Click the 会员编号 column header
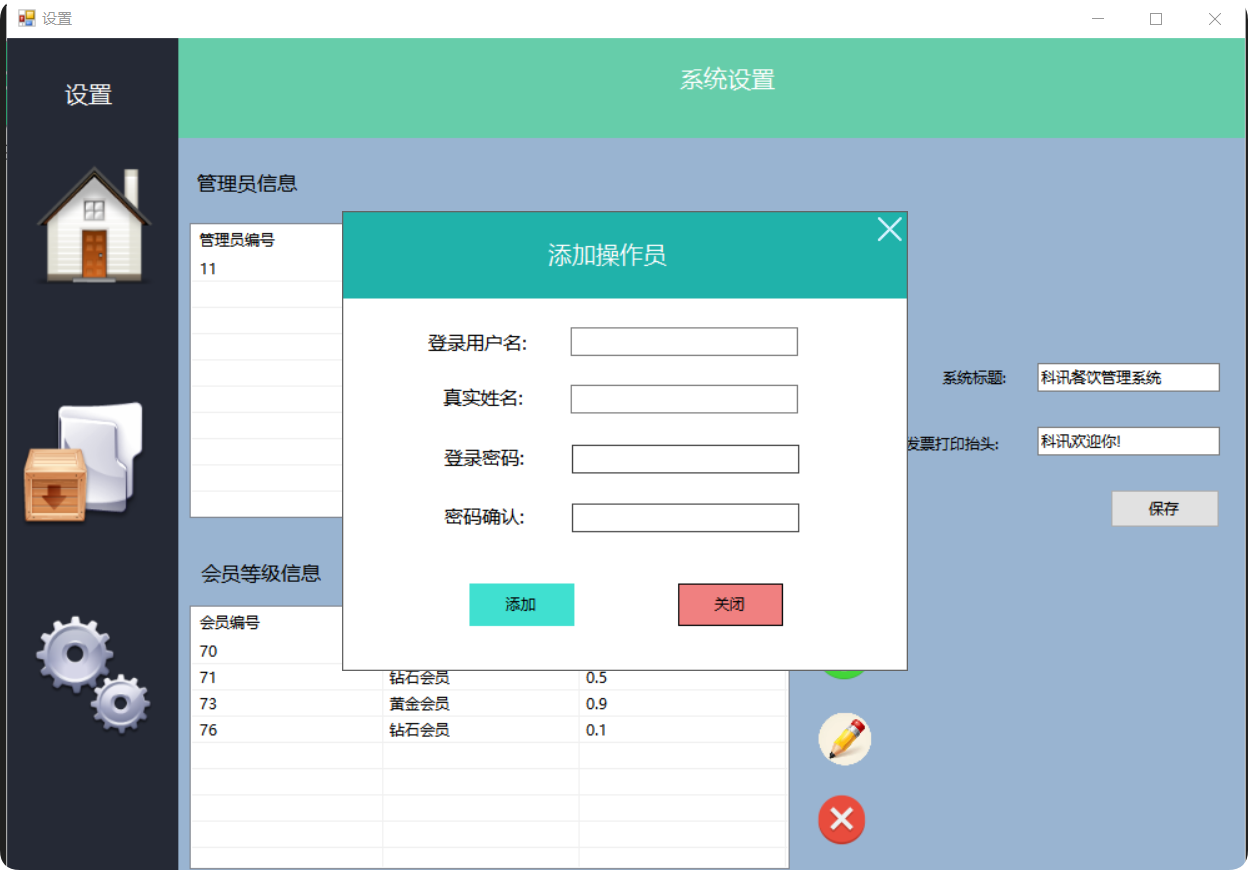 click(x=230, y=622)
